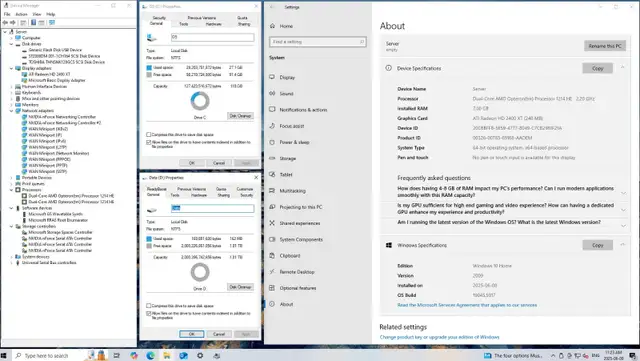The width and height of the screenshot is (640, 361).
Task: Collapse the Disk drives node
Action: point(11,44)
